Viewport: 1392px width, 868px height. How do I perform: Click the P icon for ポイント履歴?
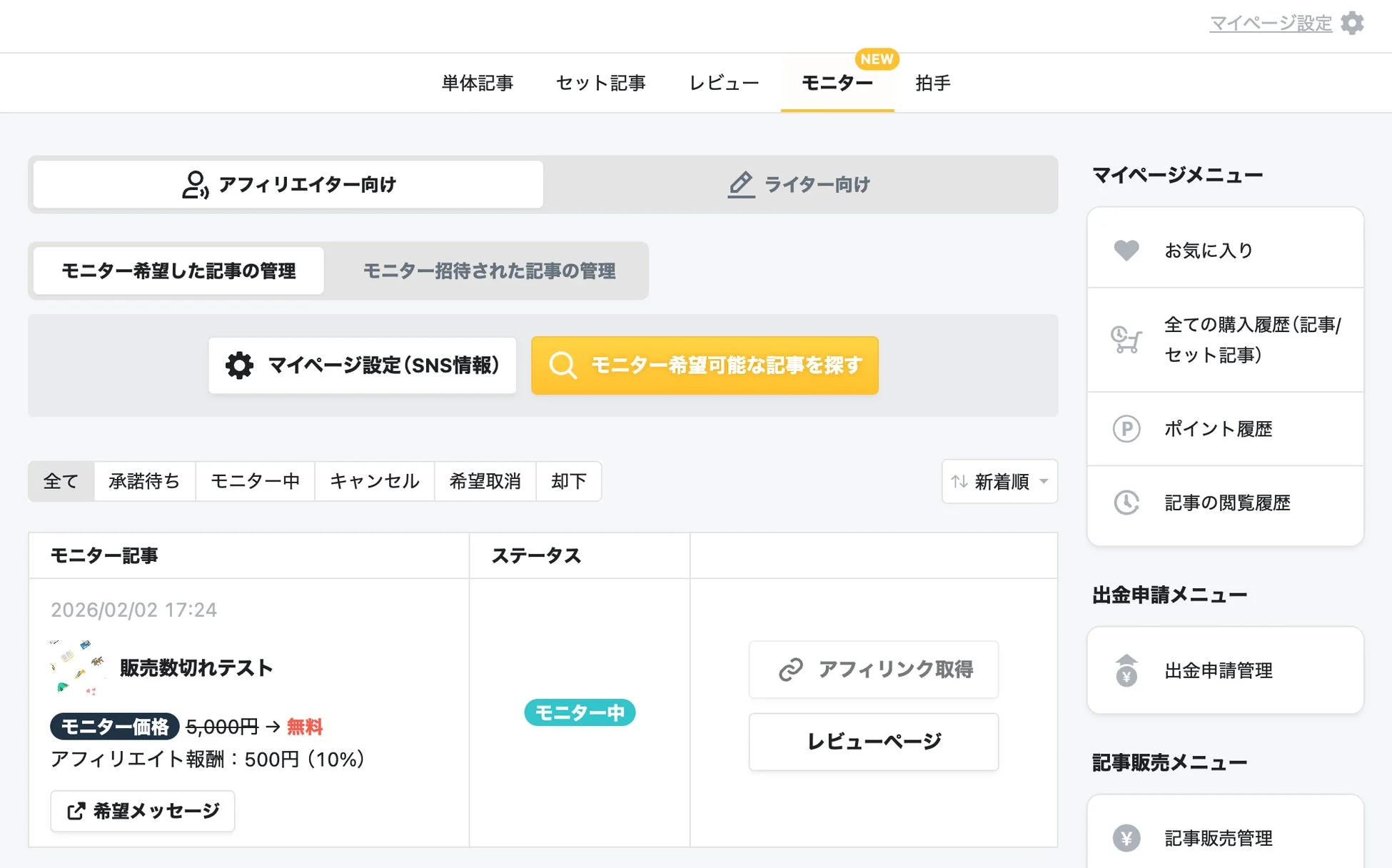point(1126,429)
